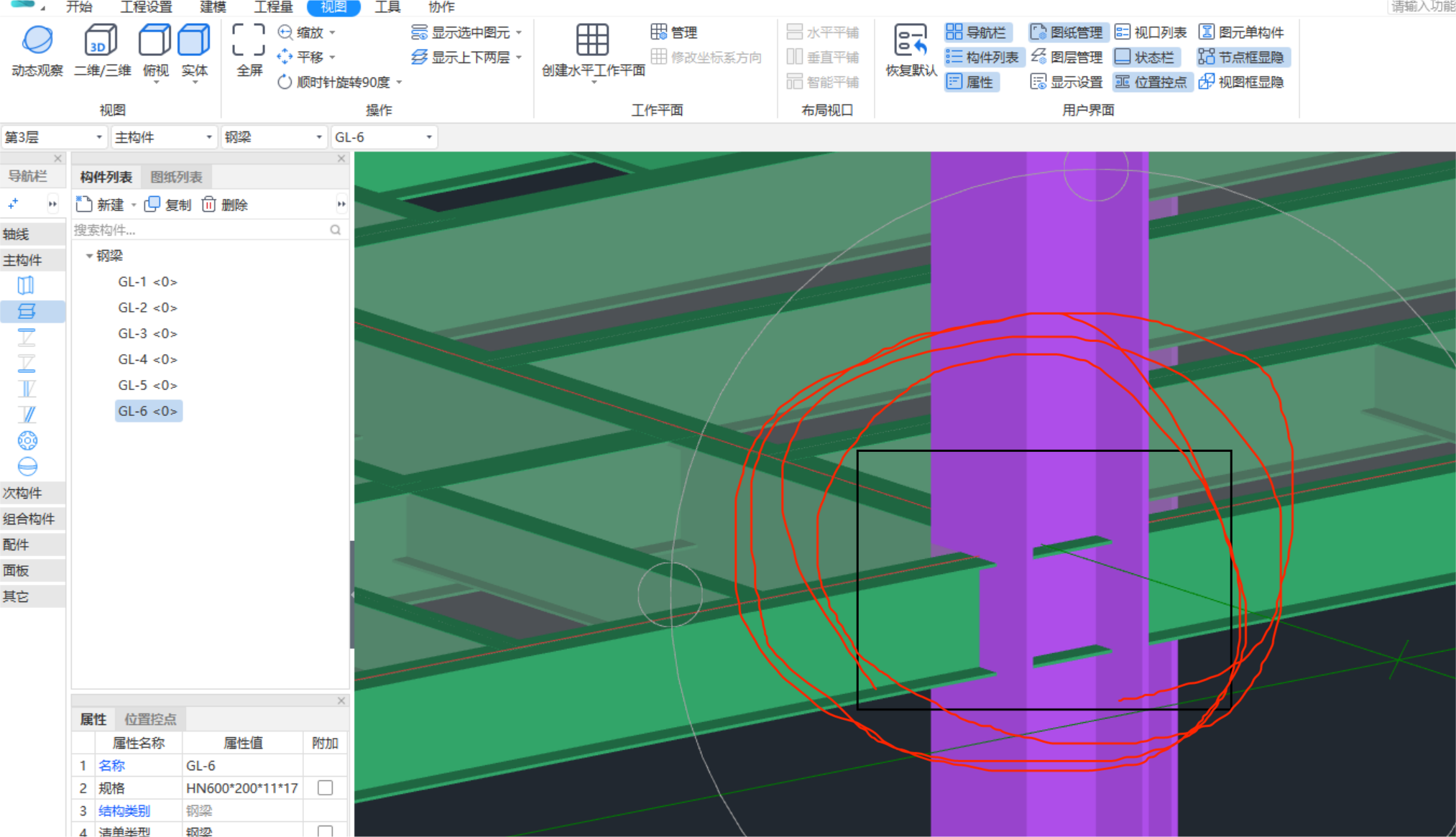
Task: Open the 轴线 navigation section
Action: [x=33, y=234]
